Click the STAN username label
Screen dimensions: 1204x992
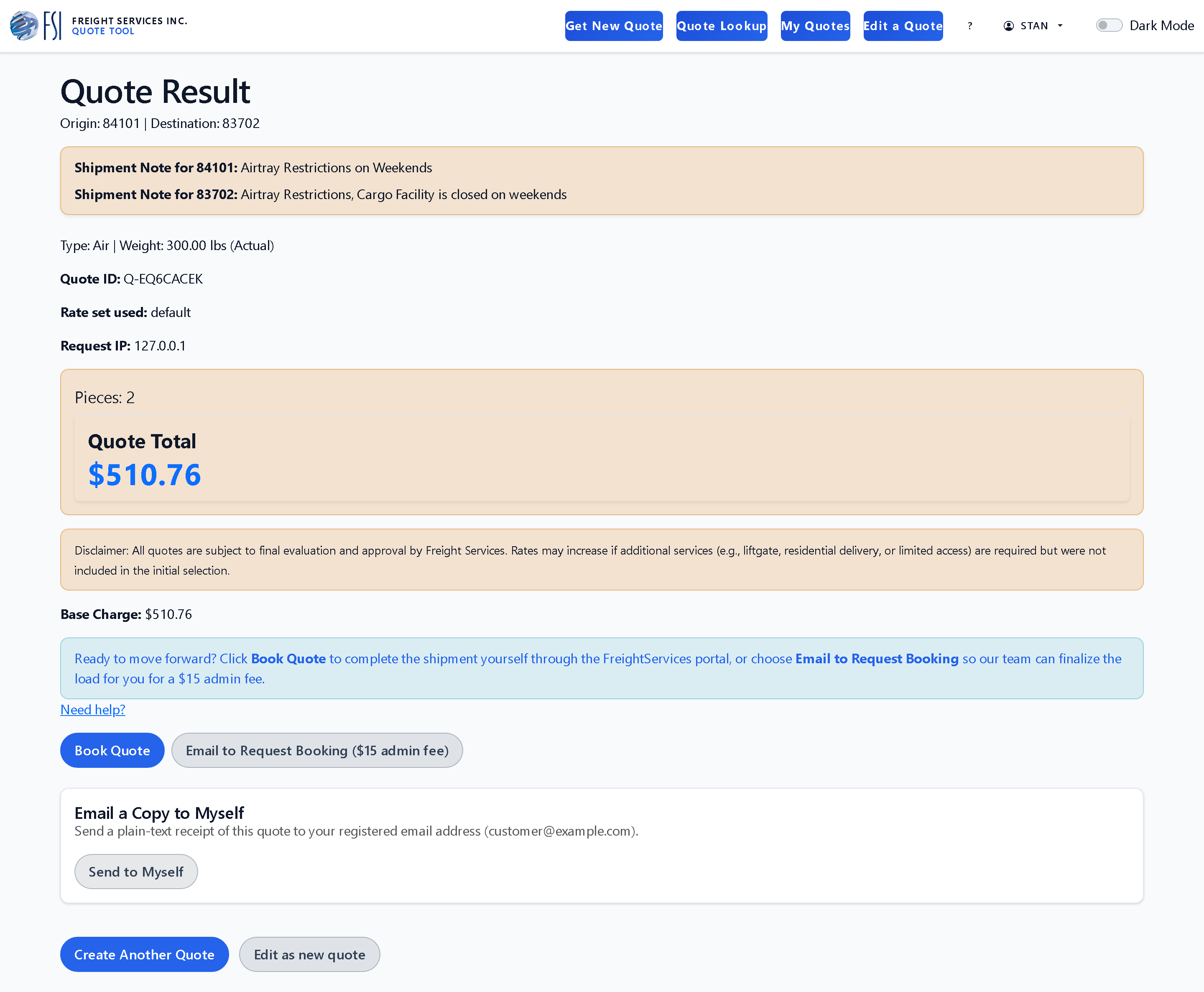point(1034,26)
